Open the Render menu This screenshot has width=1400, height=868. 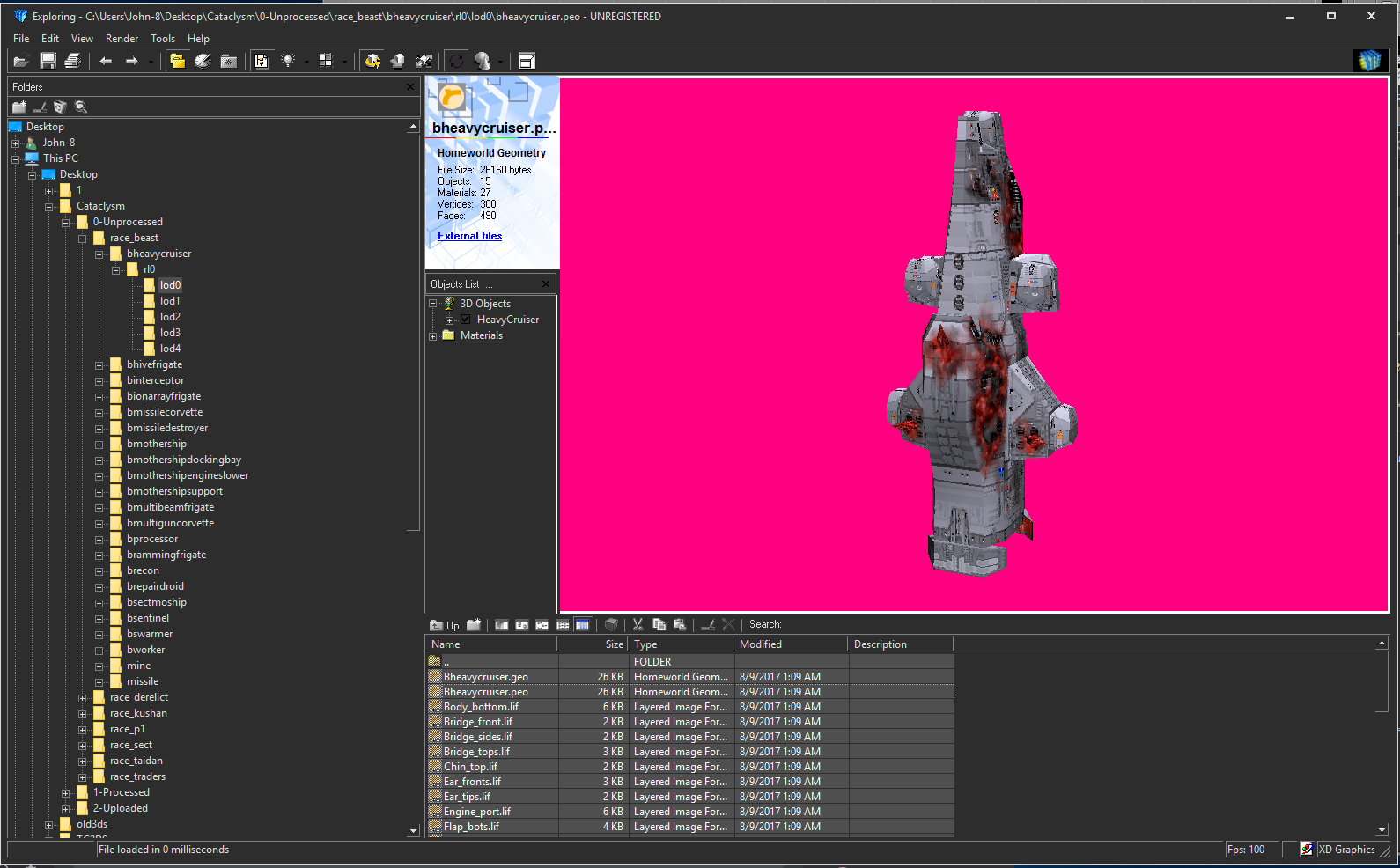(122, 39)
